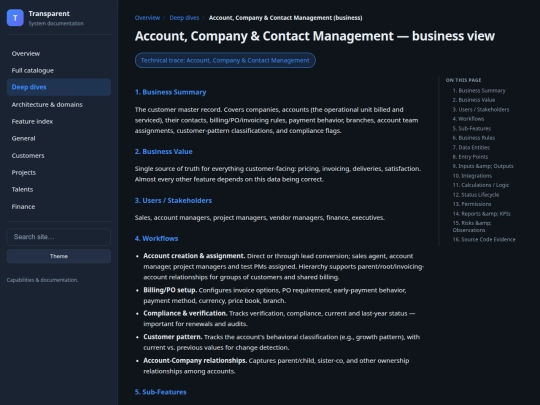Jump to 15. Risks & Observations in contents
Screen dimensions: 540x405
tap(472, 226)
